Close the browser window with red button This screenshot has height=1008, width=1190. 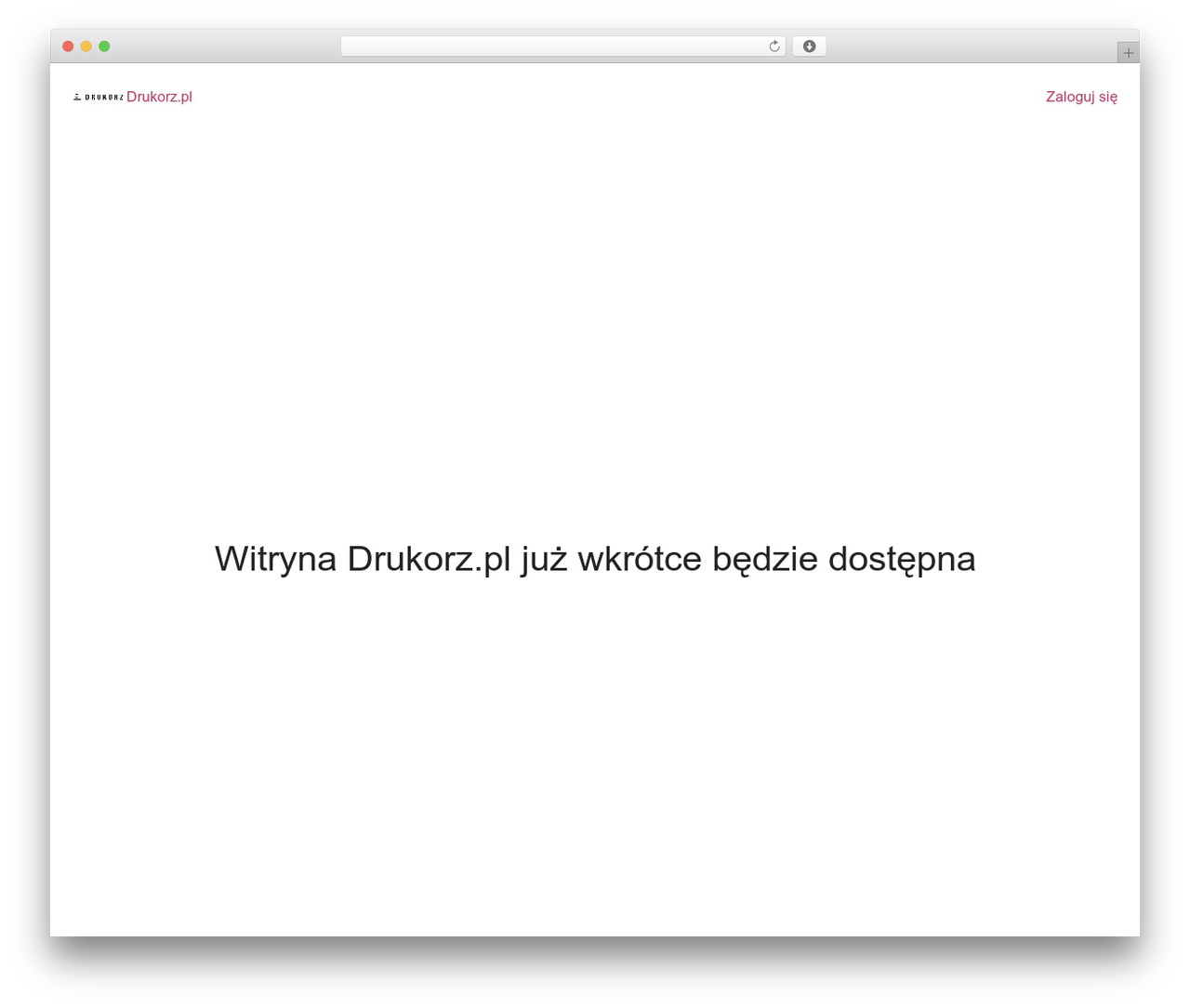68,46
